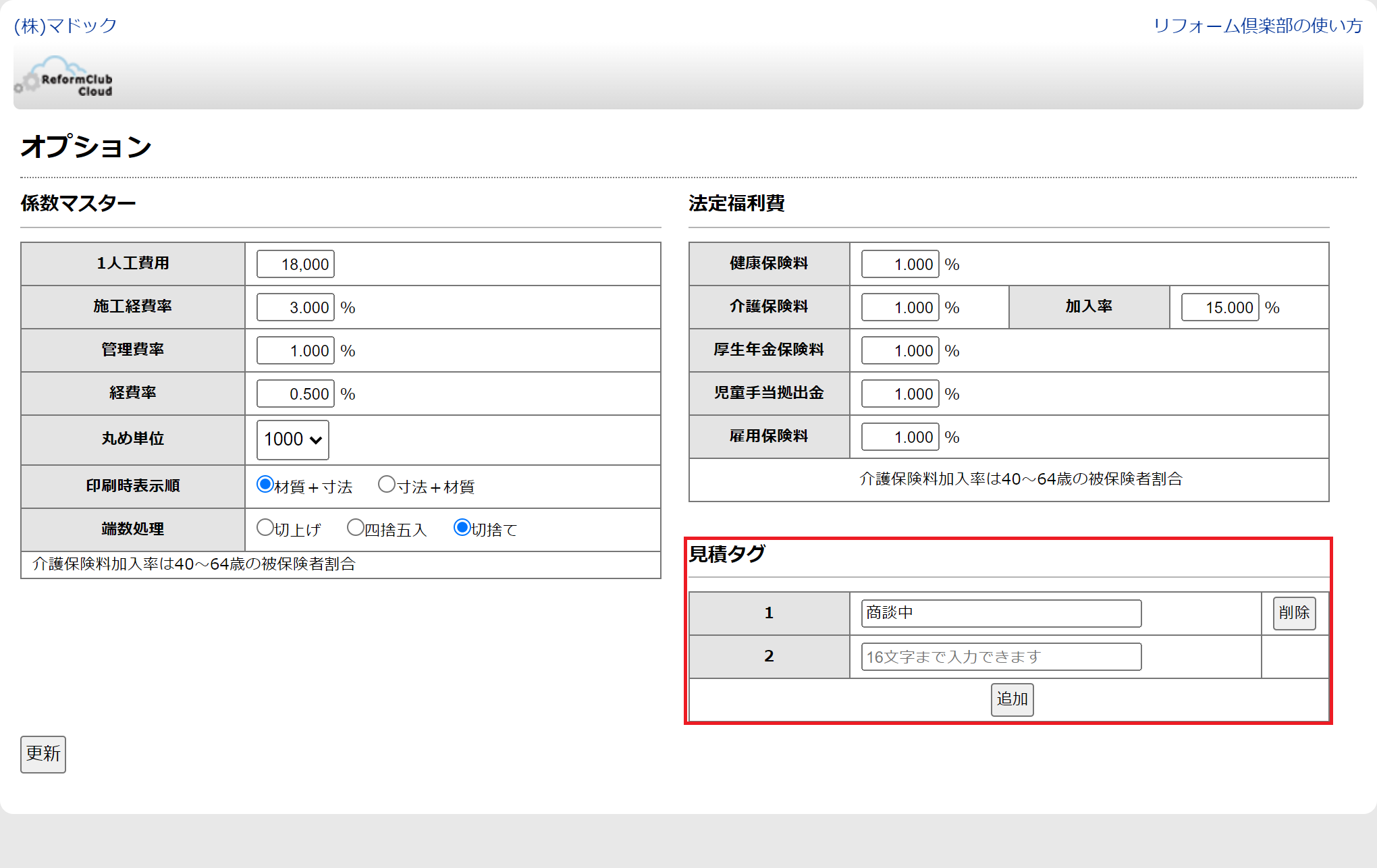Choose 四捨五入 rounding option
The image size is (1377, 868).
355,528
